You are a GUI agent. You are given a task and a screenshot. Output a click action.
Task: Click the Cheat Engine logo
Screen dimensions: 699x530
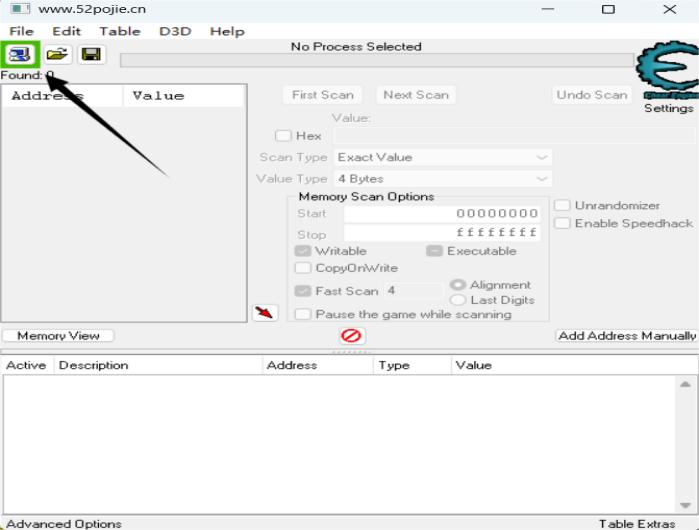click(666, 68)
